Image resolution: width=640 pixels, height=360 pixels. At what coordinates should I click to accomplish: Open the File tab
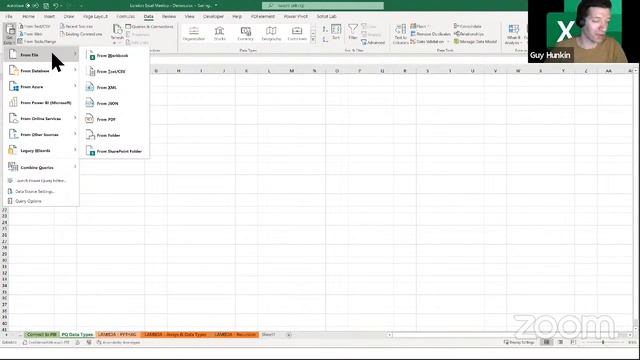click(9, 16)
